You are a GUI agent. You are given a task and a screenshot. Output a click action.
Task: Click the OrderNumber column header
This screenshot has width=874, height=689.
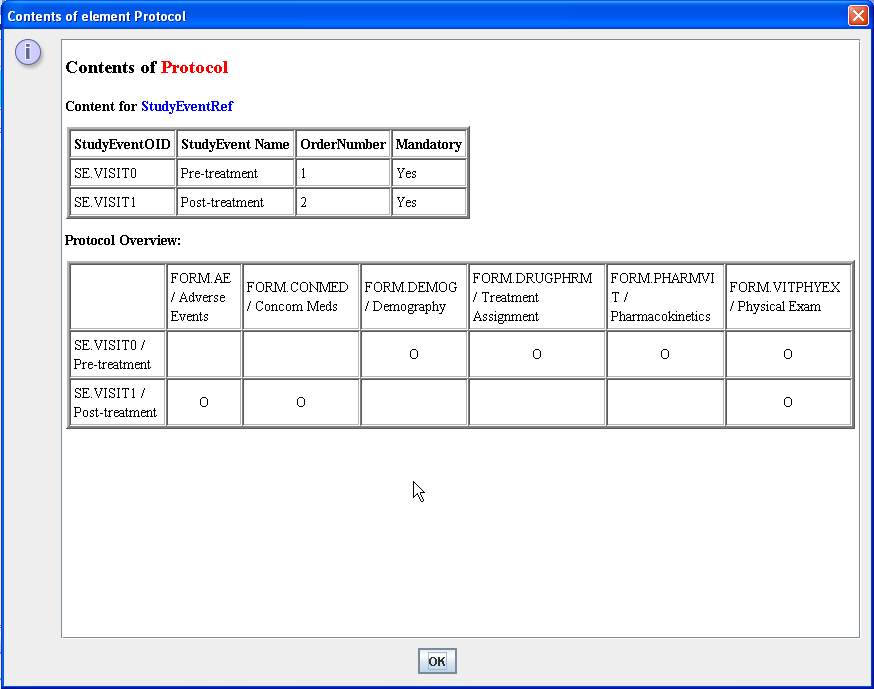pos(342,144)
